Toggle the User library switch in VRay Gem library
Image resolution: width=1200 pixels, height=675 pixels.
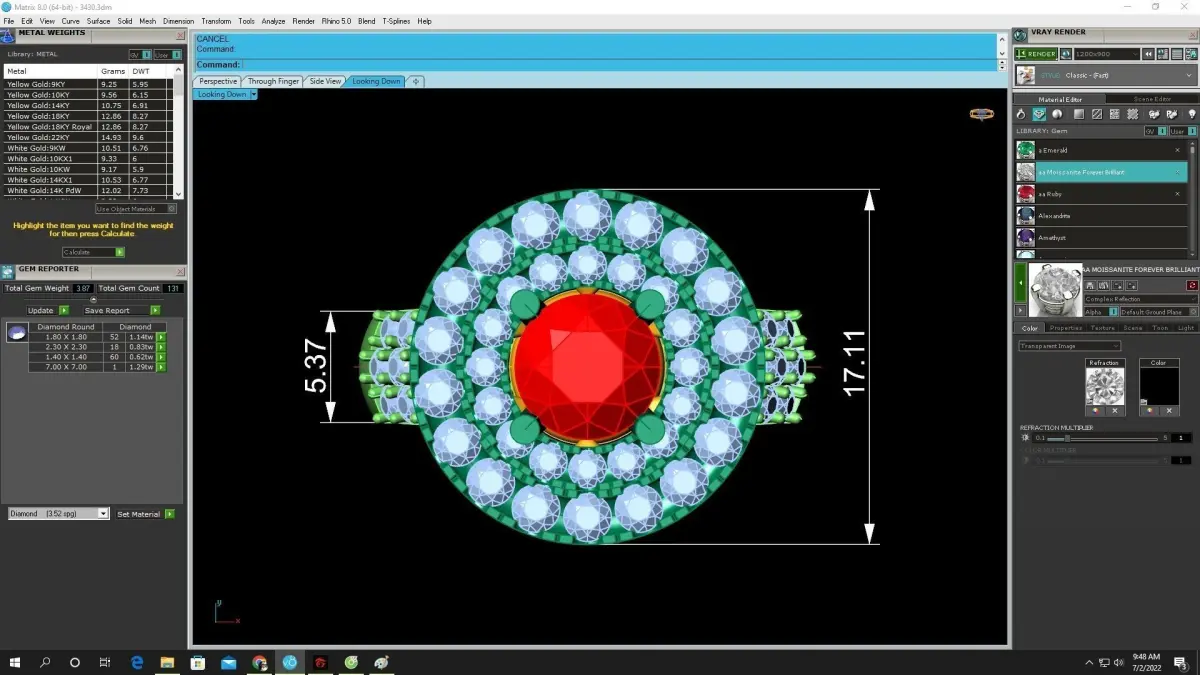click(1183, 131)
